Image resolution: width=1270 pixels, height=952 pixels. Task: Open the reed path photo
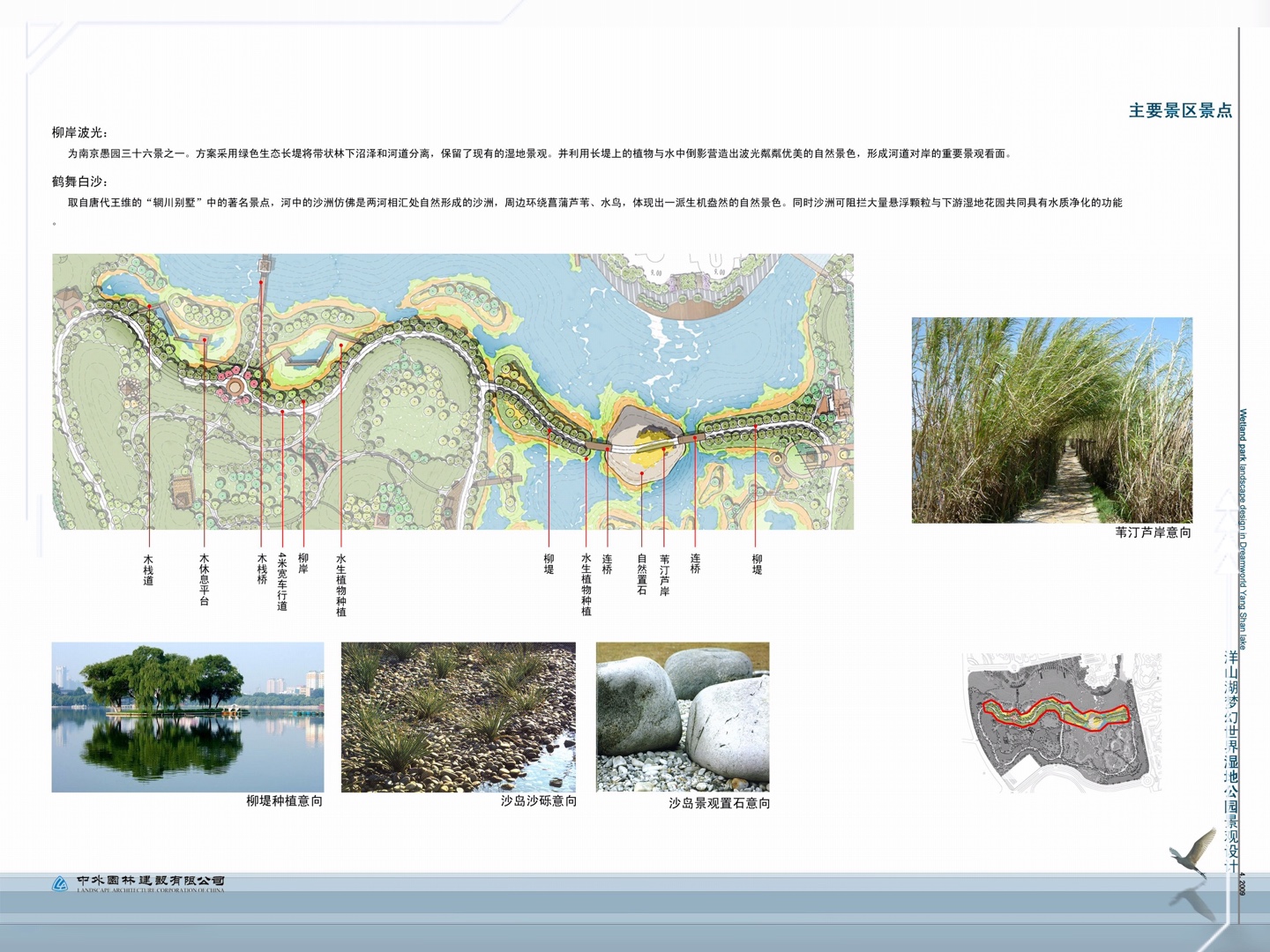1052,420
